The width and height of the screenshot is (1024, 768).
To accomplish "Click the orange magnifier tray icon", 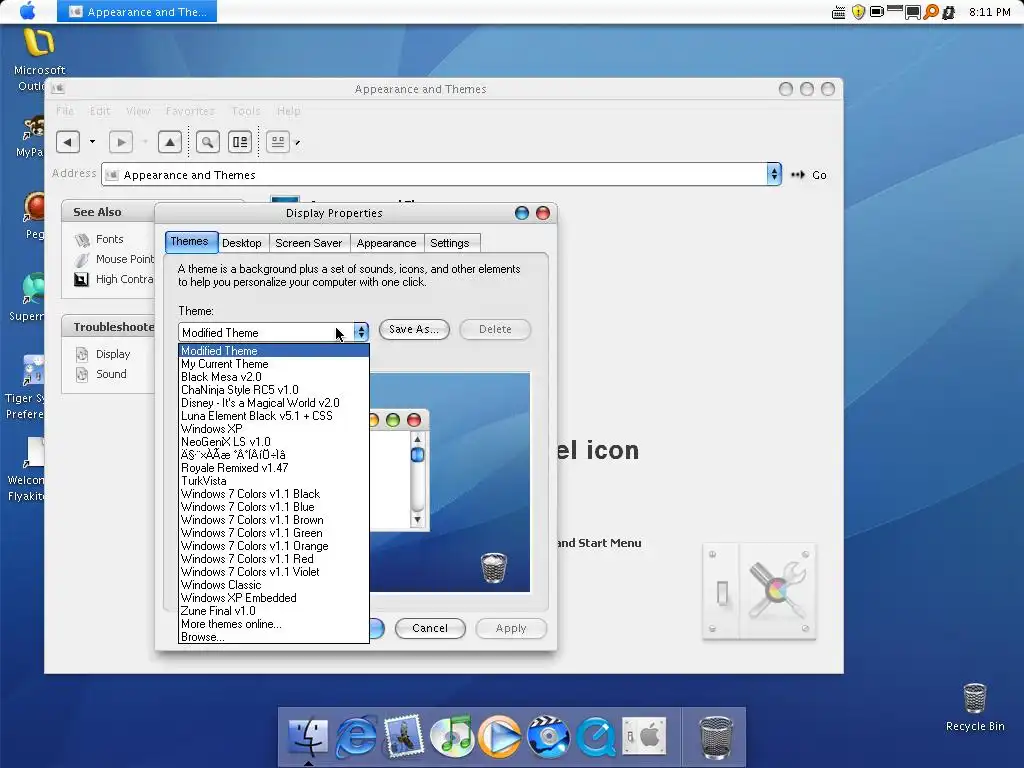I will point(931,12).
